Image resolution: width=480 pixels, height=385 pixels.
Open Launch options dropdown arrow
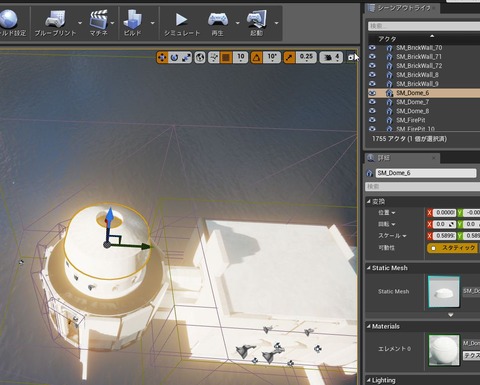276,23
